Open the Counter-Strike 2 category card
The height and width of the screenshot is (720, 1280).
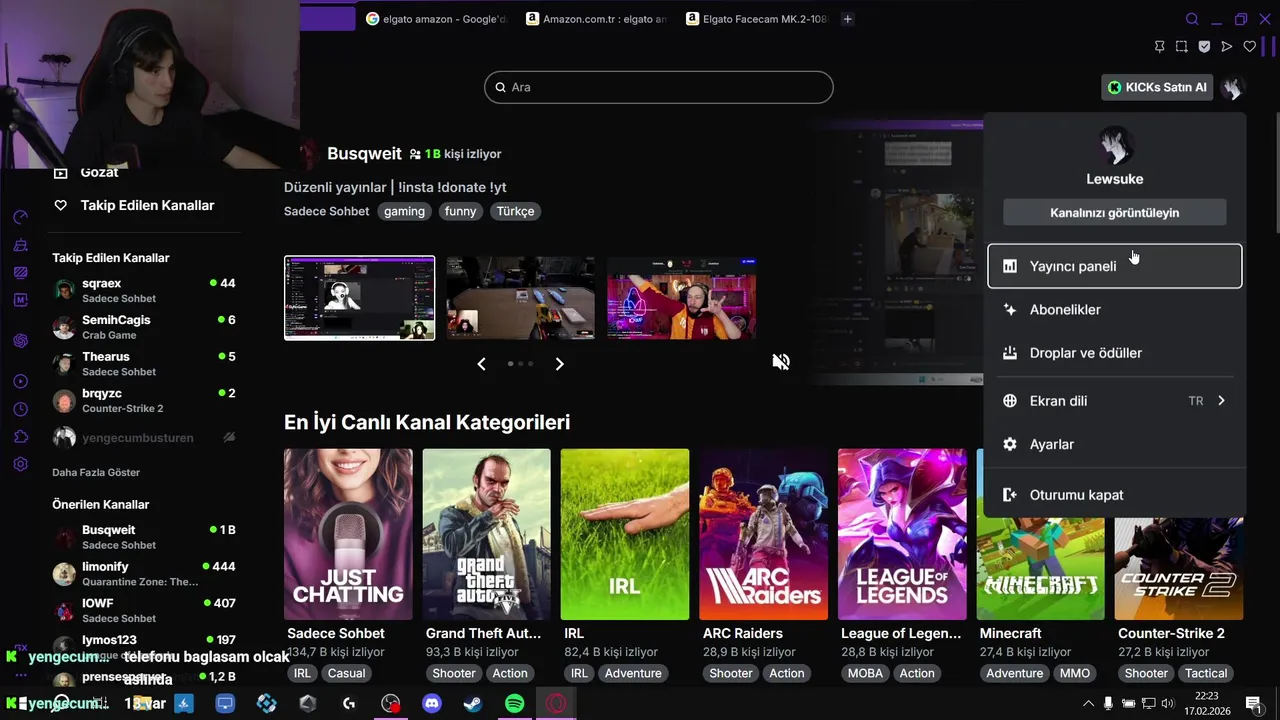1179,568
